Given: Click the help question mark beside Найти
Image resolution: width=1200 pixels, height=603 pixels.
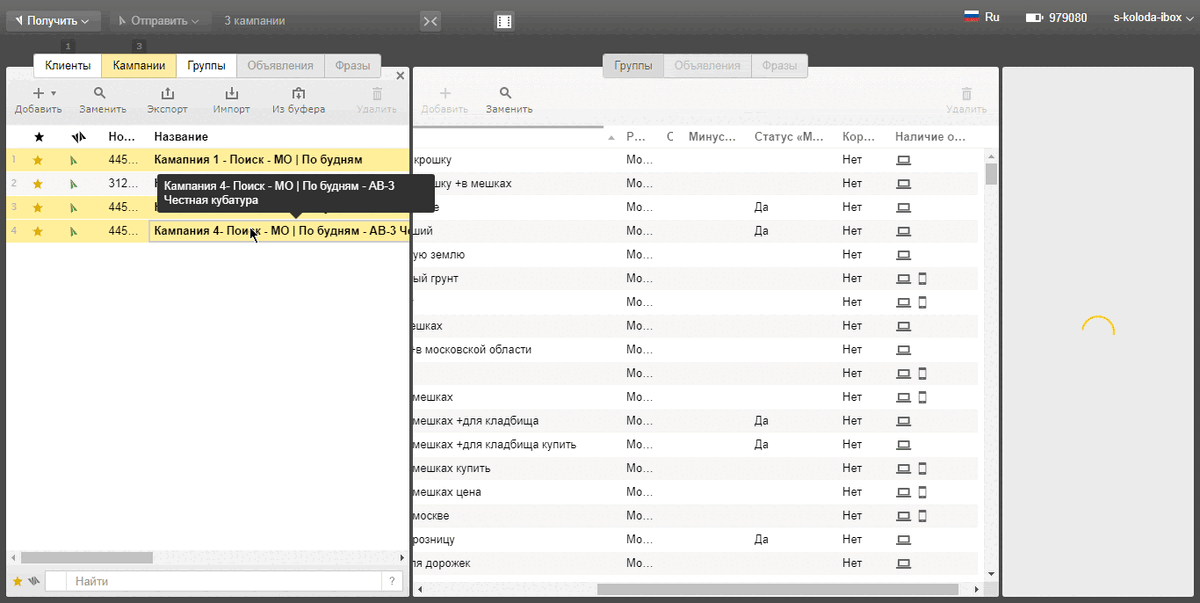Looking at the screenshot, I should click(x=392, y=581).
